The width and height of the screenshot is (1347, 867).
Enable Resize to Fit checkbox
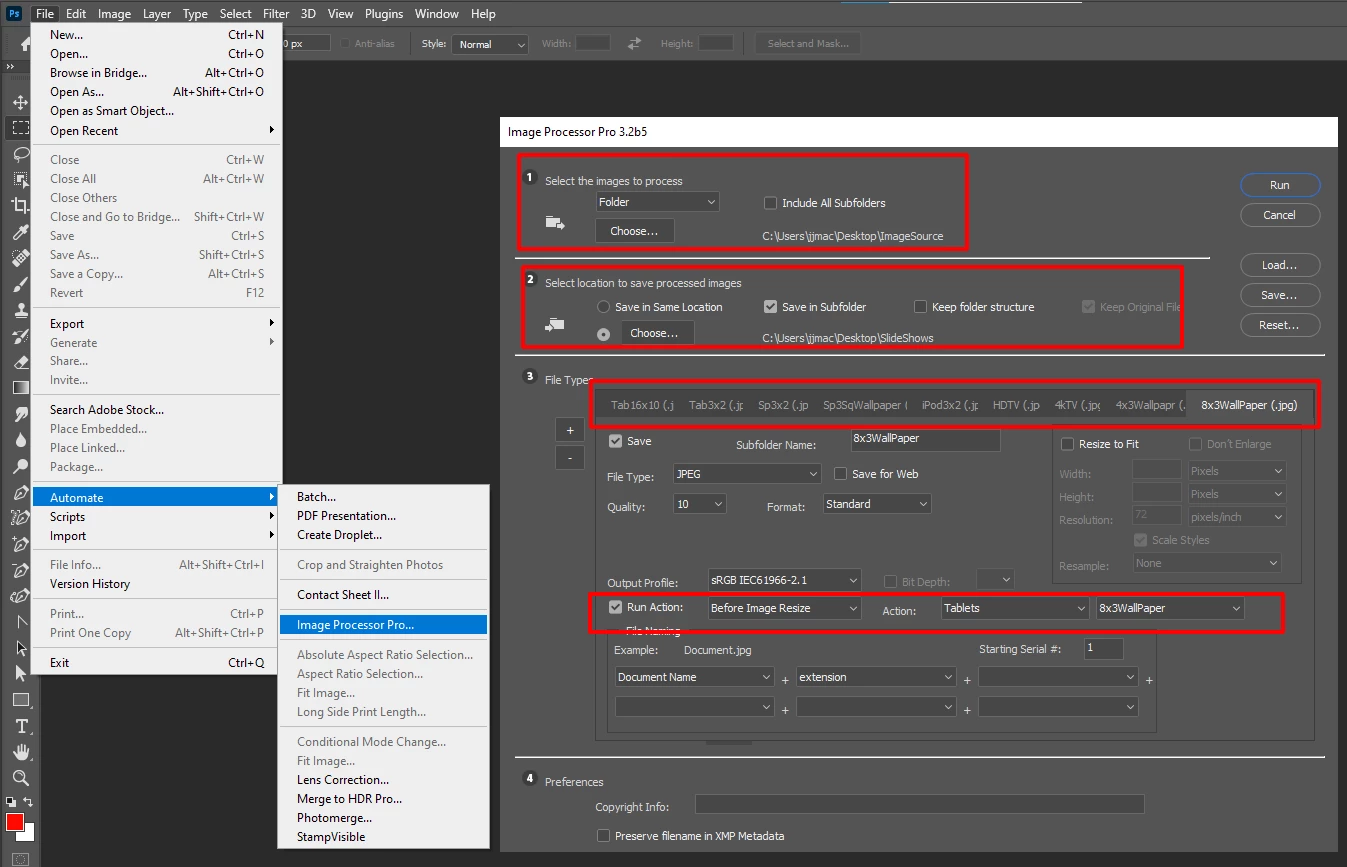click(x=1067, y=444)
